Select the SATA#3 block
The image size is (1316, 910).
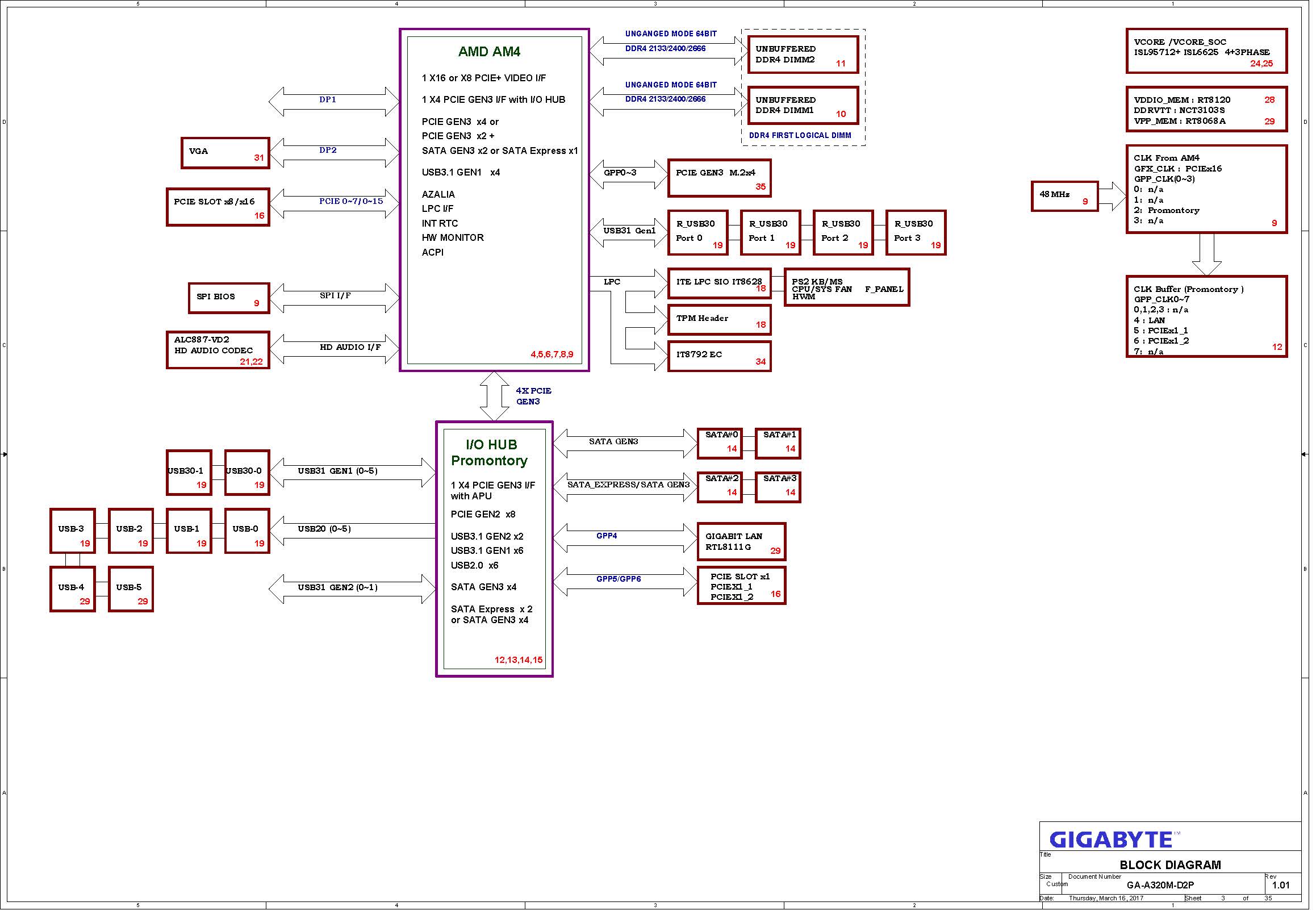click(780, 488)
